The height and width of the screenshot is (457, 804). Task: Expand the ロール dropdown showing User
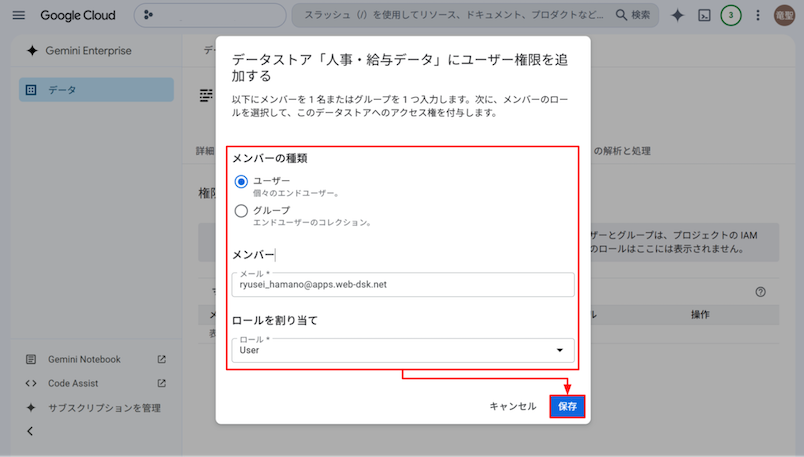[403, 350]
